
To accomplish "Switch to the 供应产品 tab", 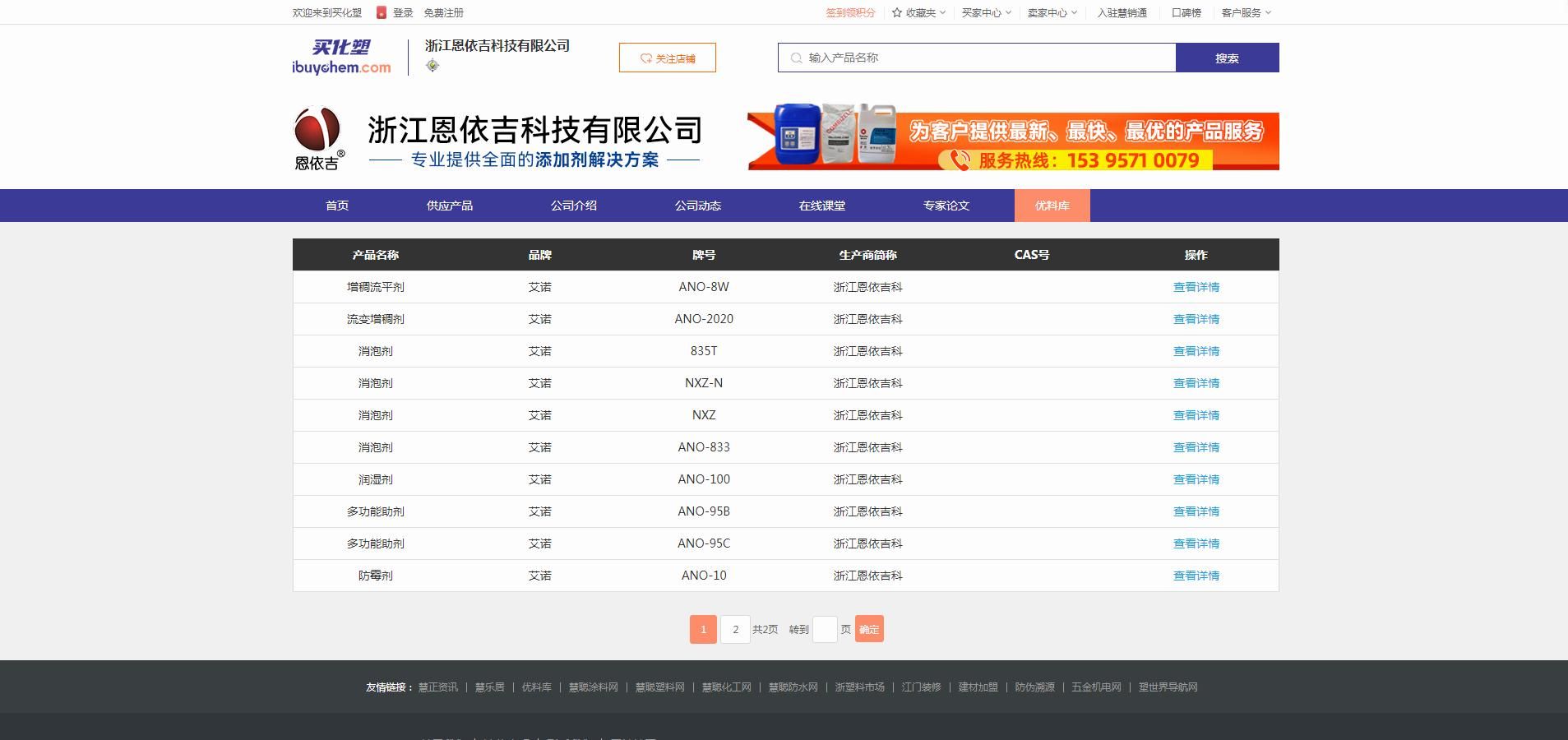I will (x=449, y=206).
